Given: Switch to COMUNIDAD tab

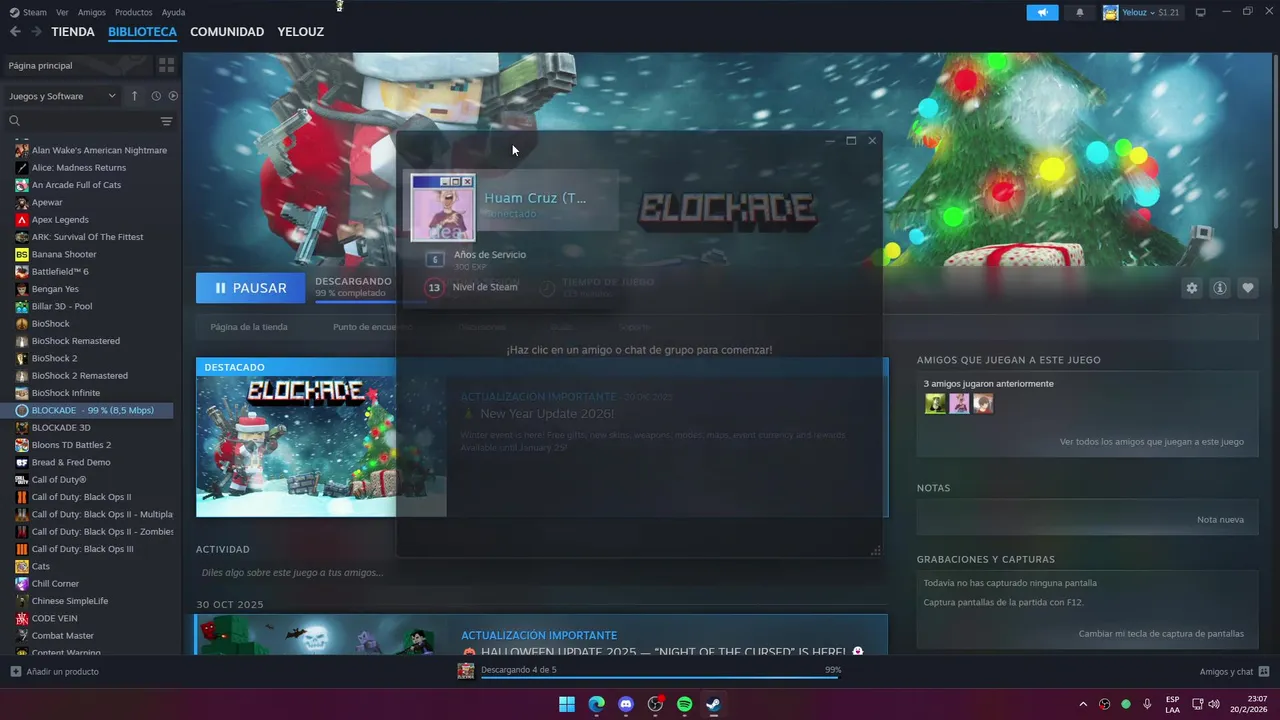Looking at the screenshot, I should (227, 32).
